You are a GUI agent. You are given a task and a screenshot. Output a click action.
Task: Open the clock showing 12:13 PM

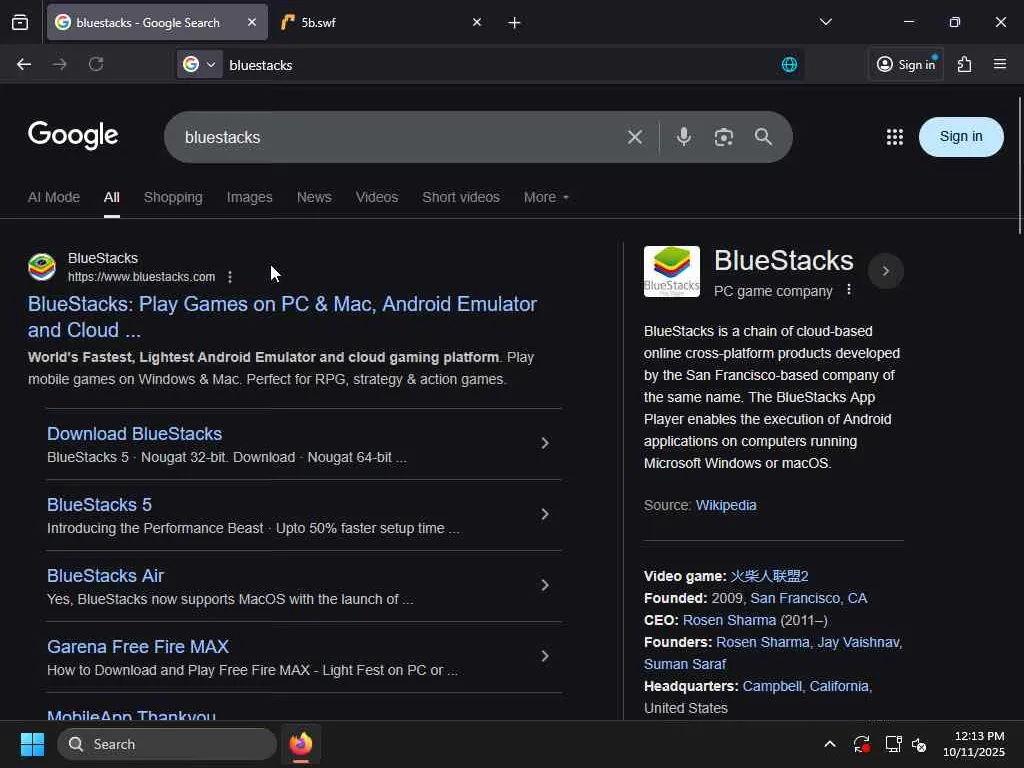[974, 744]
